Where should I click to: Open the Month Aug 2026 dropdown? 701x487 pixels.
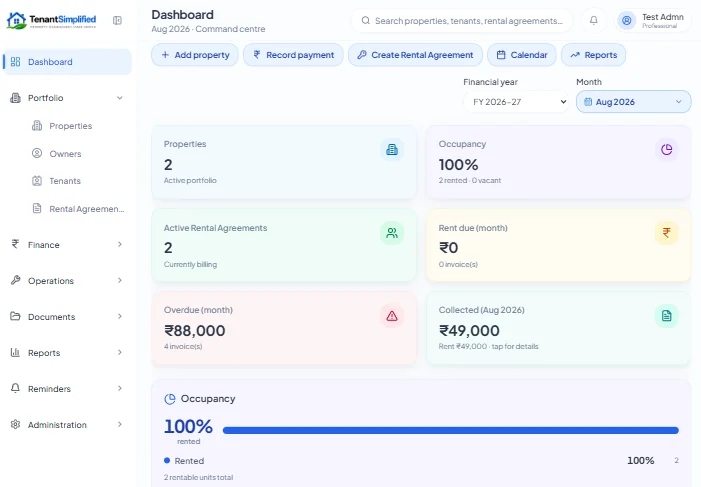coord(633,102)
